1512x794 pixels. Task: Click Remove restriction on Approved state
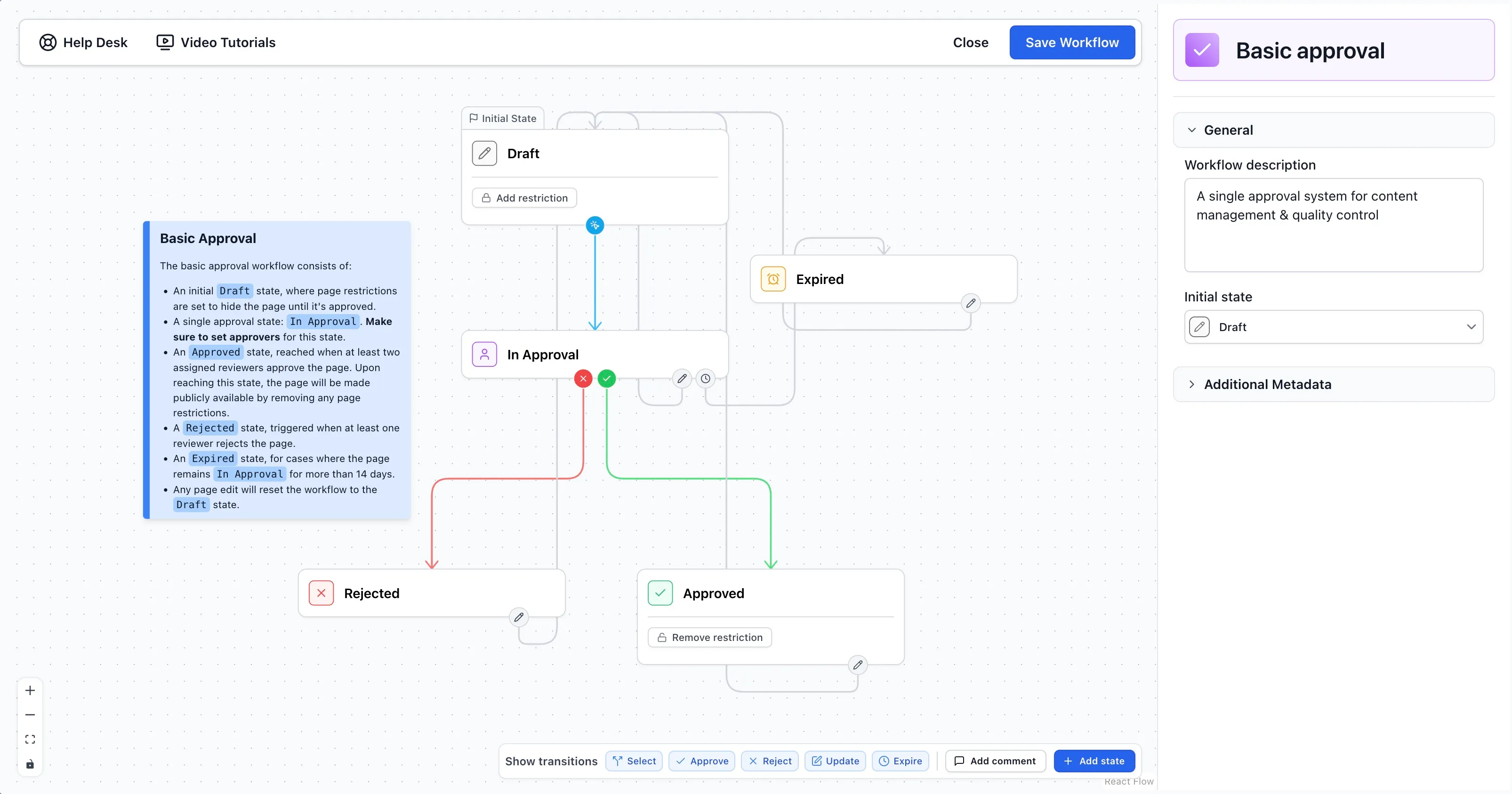[709, 637]
